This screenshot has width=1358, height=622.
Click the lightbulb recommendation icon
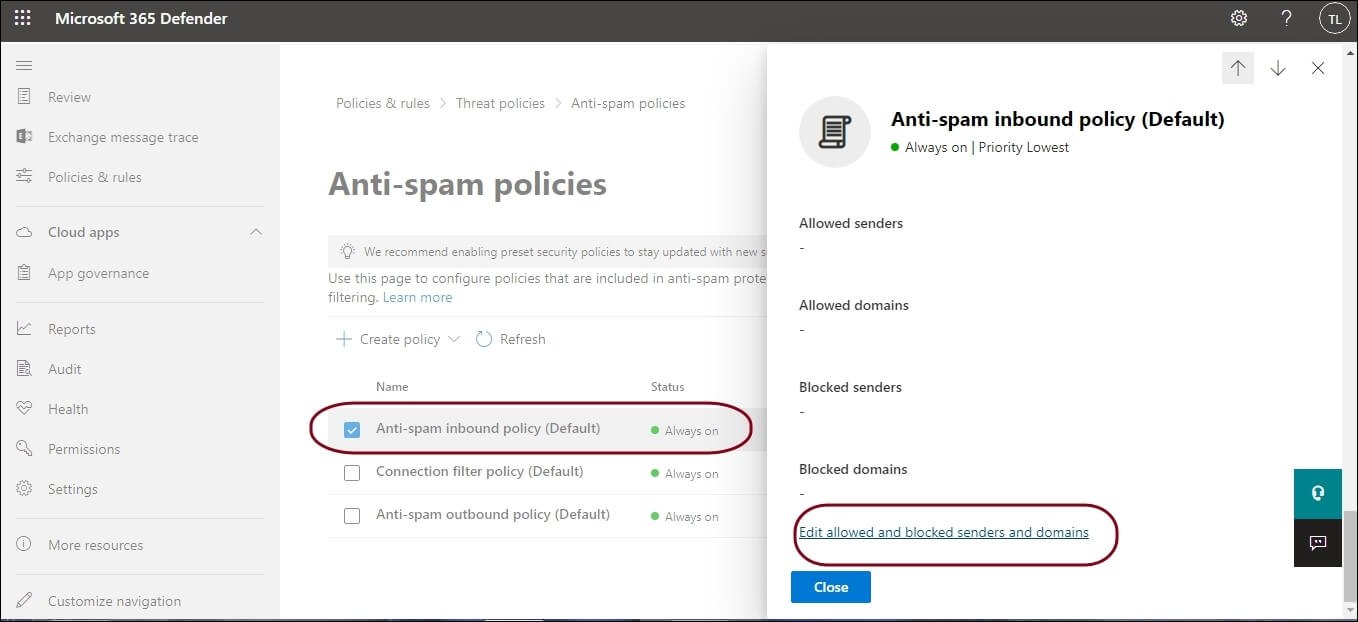click(347, 252)
